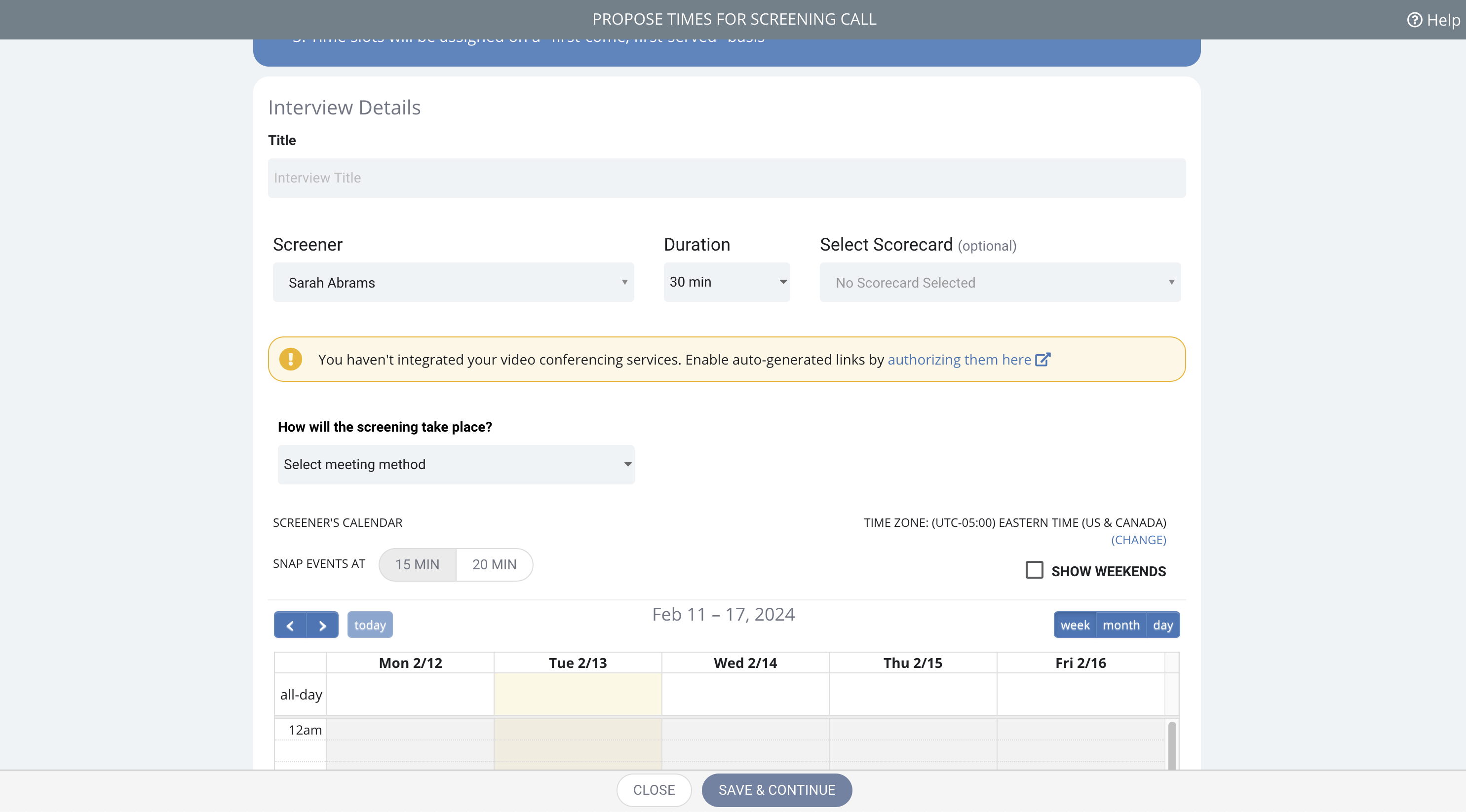Click the next week arrow
Image resolution: width=1466 pixels, height=812 pixels.
point(323,625)
